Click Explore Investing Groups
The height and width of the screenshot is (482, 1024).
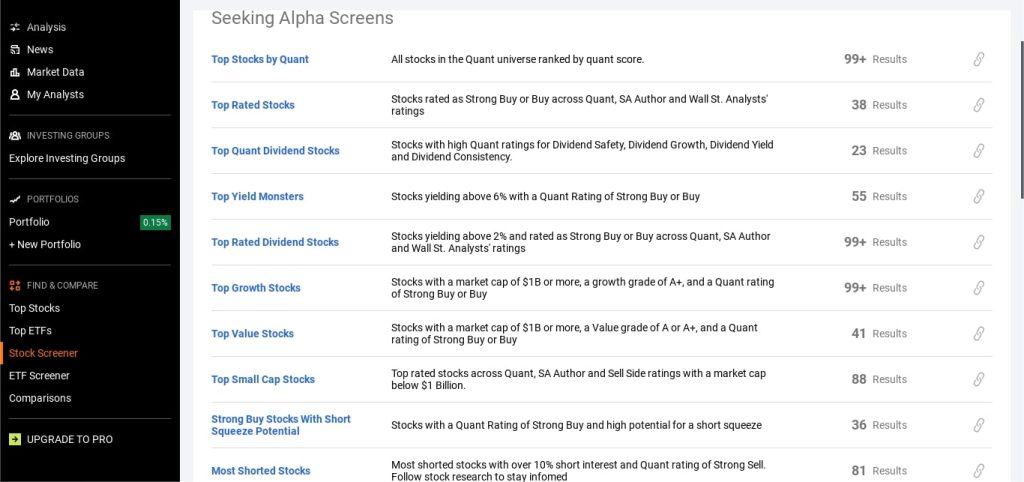pos(67,158)
